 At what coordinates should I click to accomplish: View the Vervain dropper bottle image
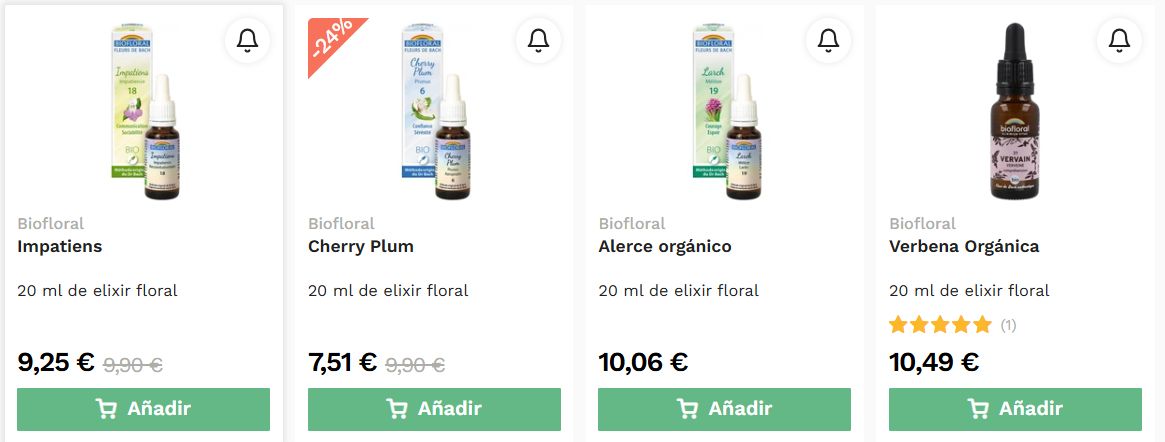tap(1015, 111)
